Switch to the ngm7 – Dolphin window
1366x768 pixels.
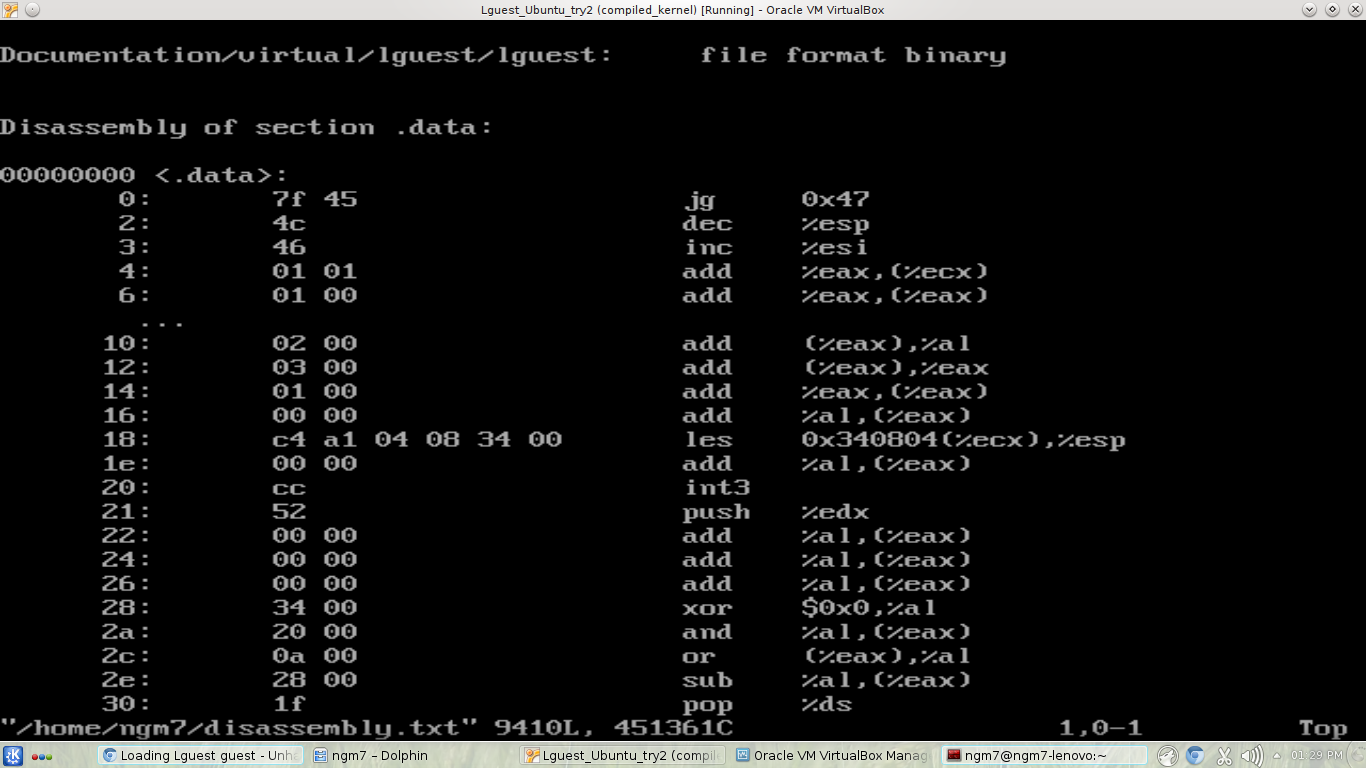pos(370,756)
